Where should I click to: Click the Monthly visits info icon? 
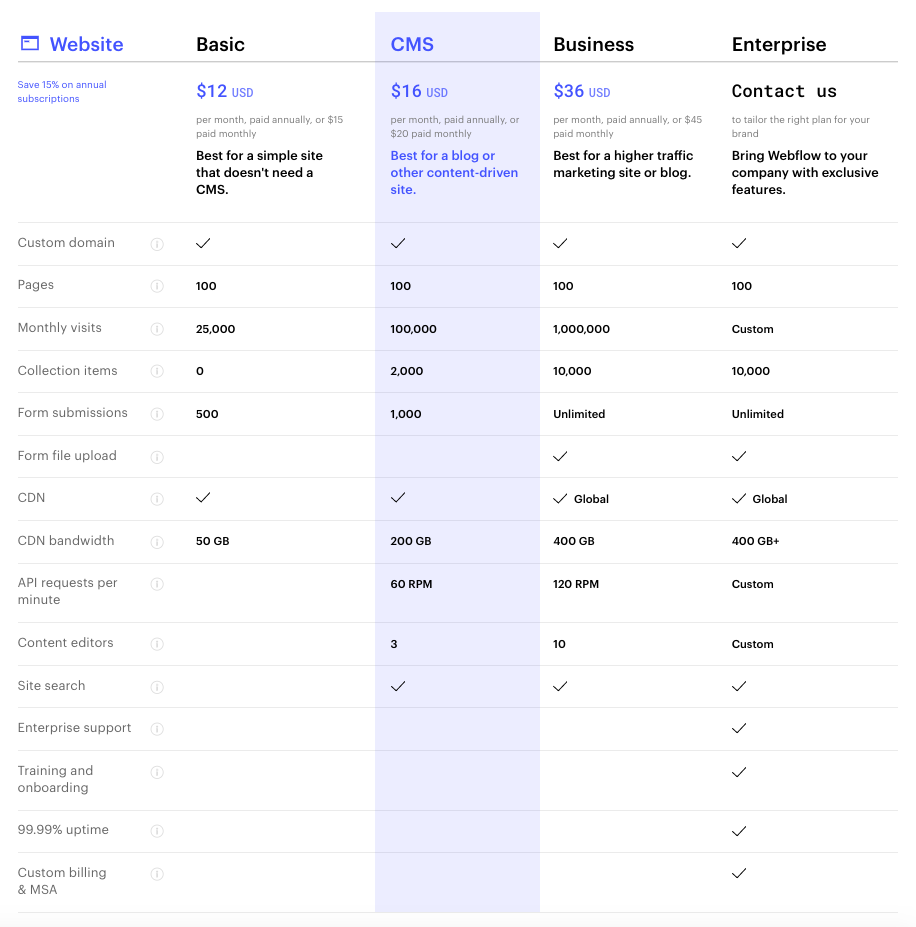tap(157, 328)
